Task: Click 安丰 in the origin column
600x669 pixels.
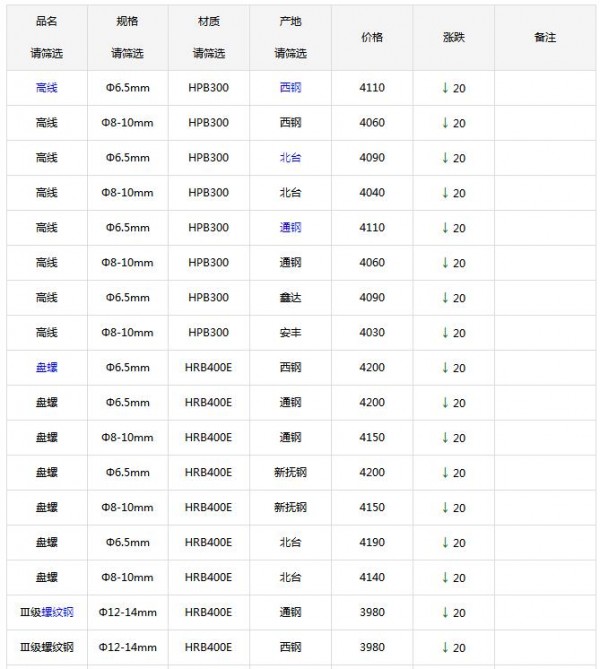Action: (290, 333)
